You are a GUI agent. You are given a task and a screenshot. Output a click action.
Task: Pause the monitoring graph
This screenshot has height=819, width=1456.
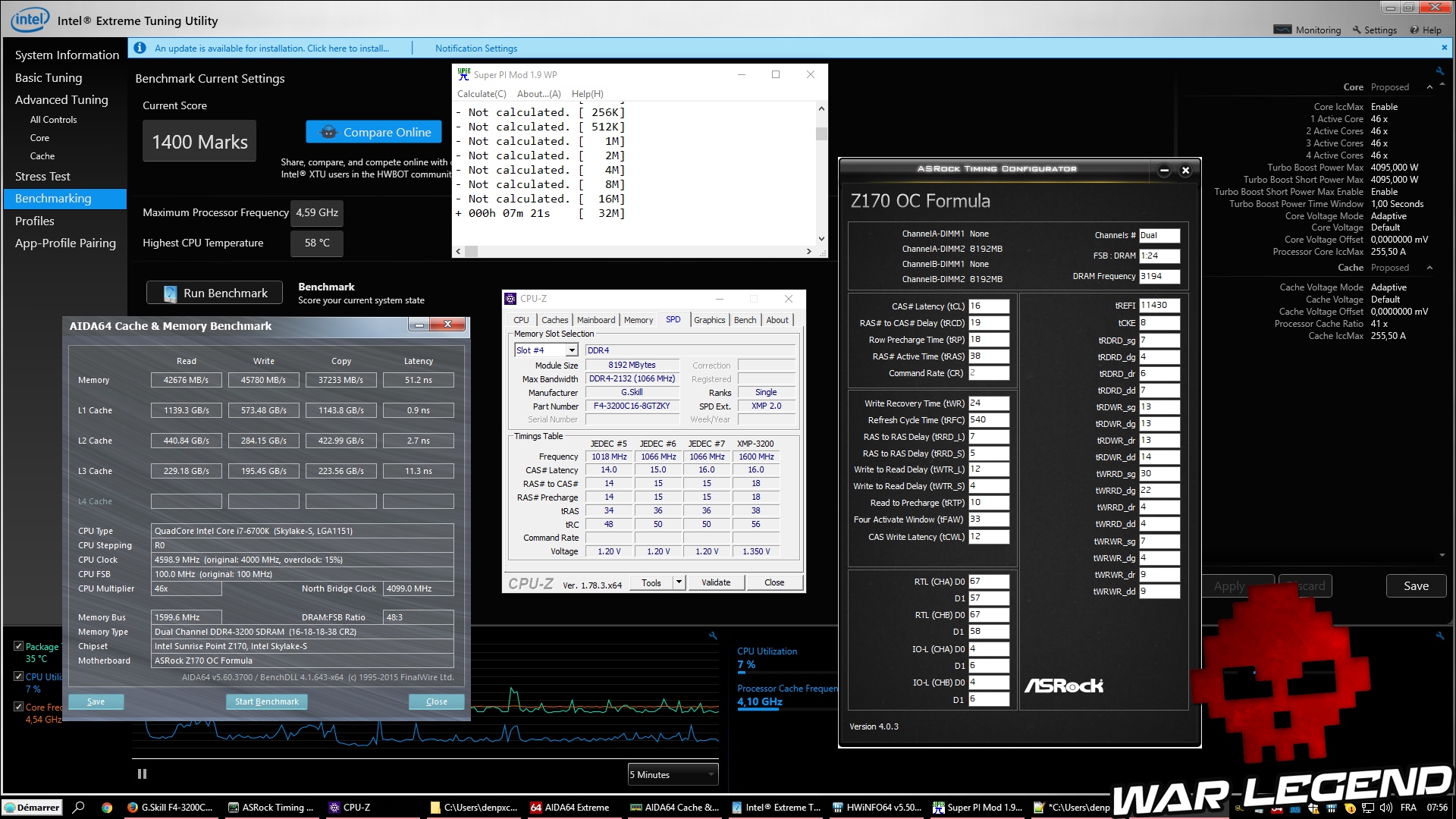point(142,773)
